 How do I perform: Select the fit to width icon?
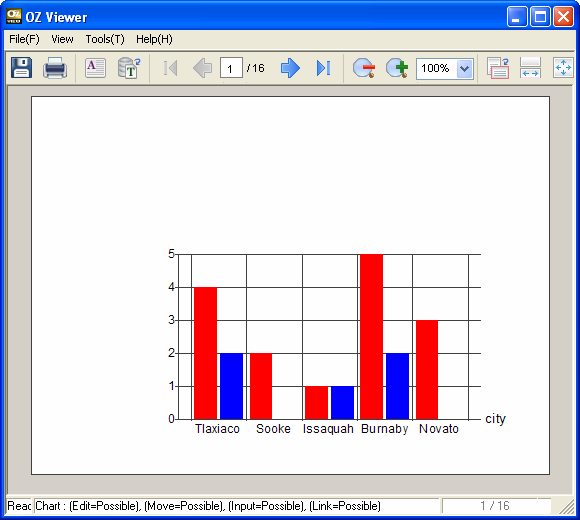coord(530,68)
